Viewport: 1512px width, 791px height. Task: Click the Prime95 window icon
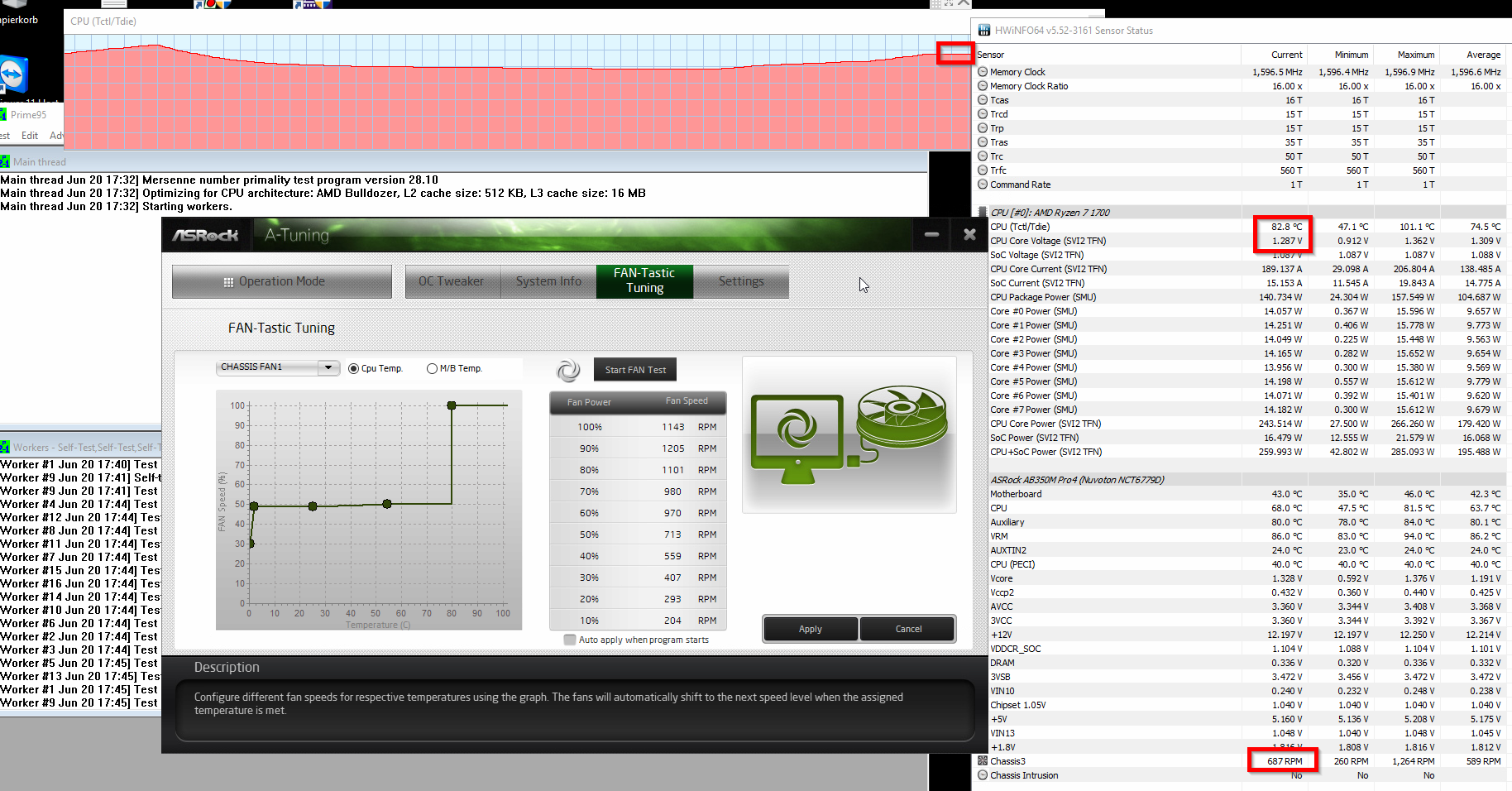(3, 114)
